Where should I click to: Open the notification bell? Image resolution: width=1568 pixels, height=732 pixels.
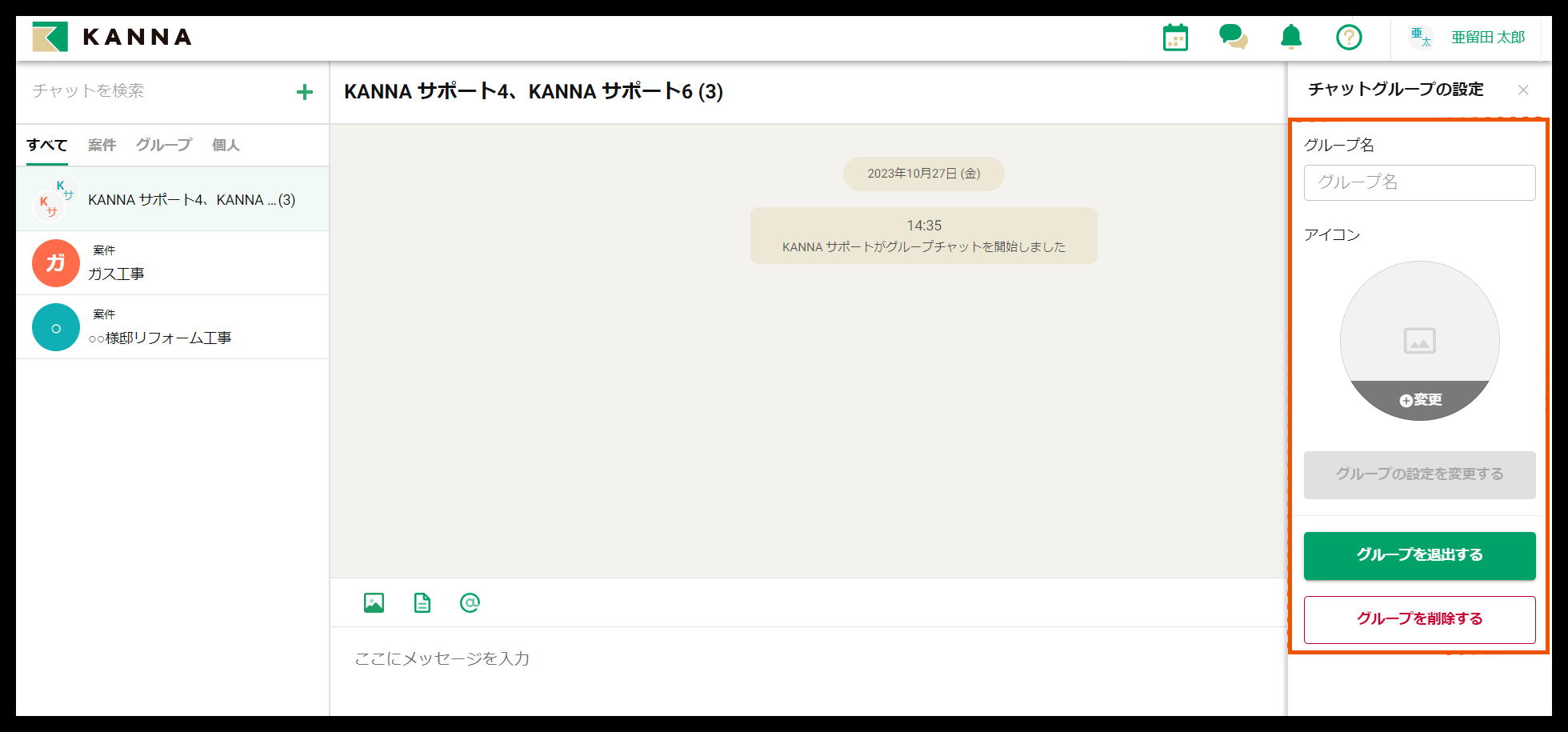pos(1290,37)
